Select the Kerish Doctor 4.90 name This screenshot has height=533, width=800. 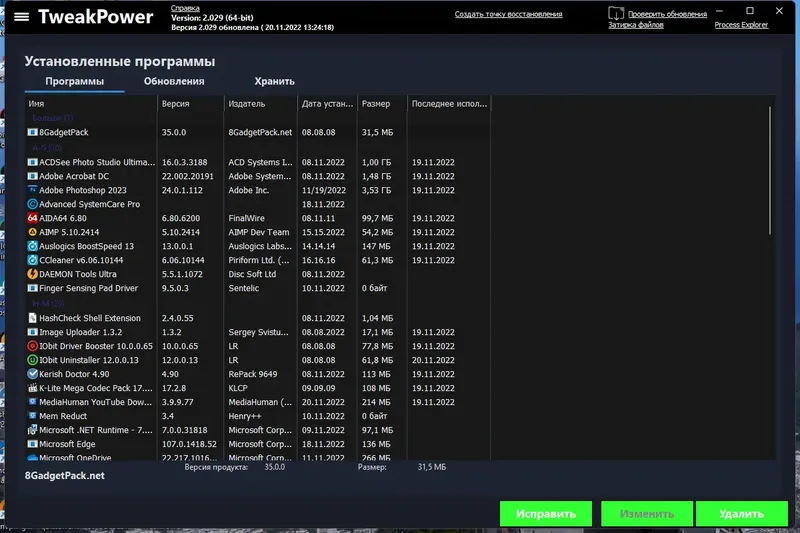[74, 374]
